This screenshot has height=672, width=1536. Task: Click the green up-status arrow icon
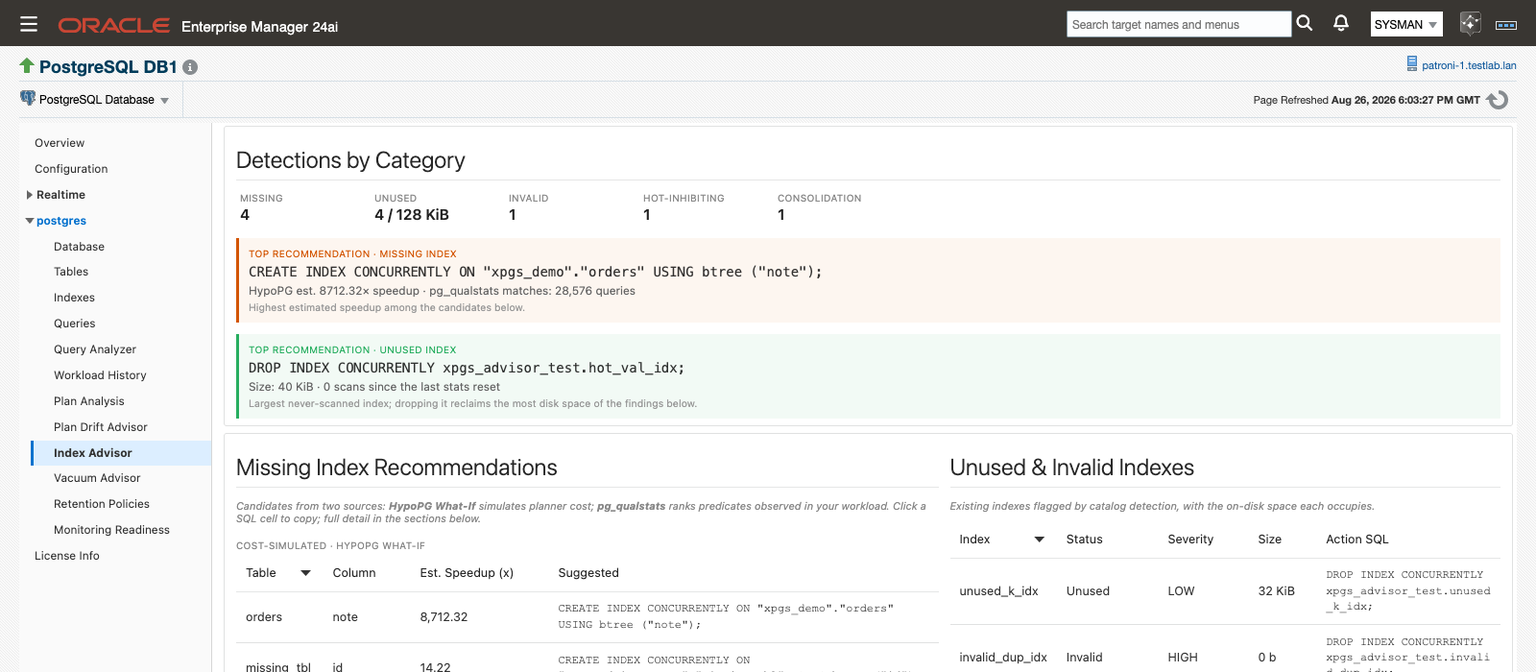[27, 66]
